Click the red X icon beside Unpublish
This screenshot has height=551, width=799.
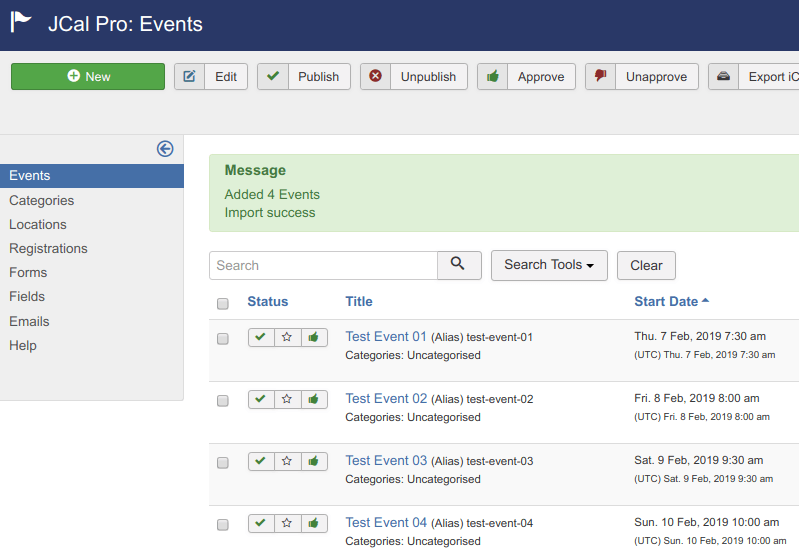(x=376, y=76)
